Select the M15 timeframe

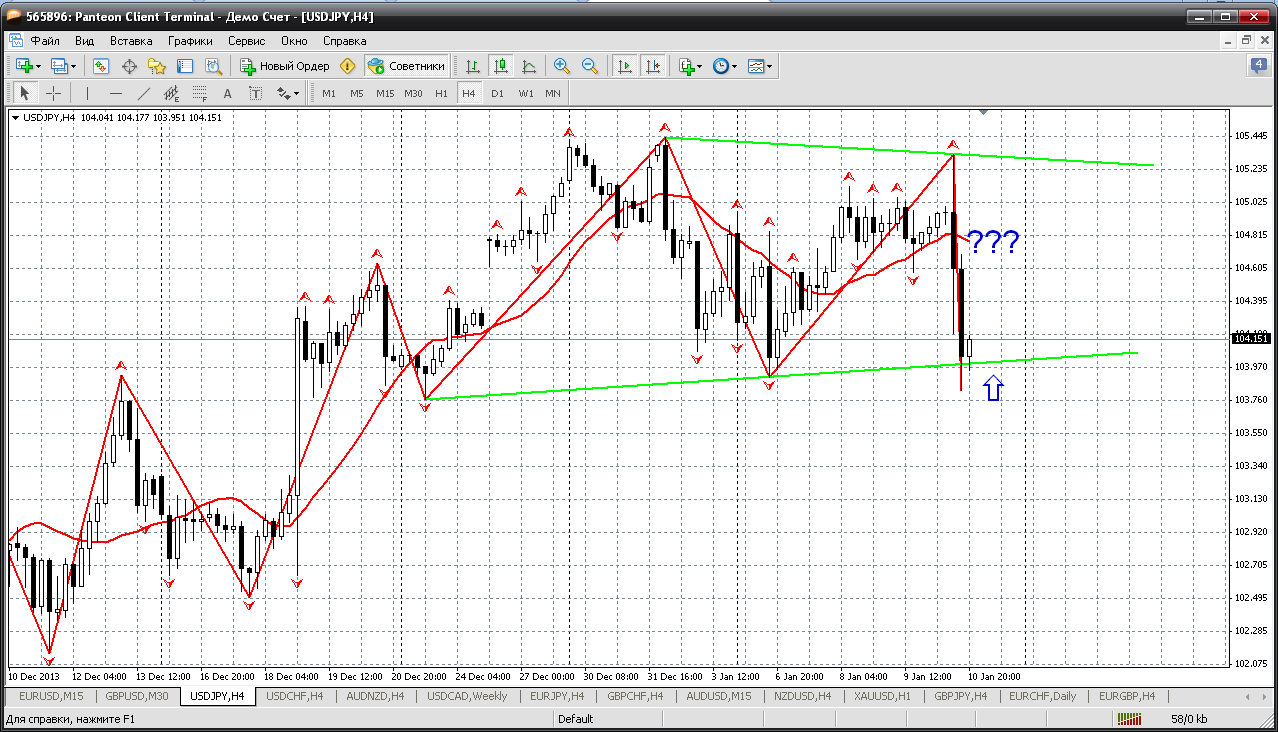(385, 93)
